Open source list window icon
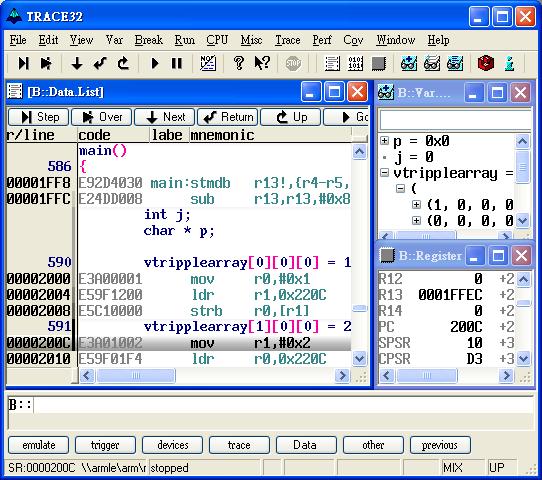Screen dimensions: 542x480 coord(332,64)
